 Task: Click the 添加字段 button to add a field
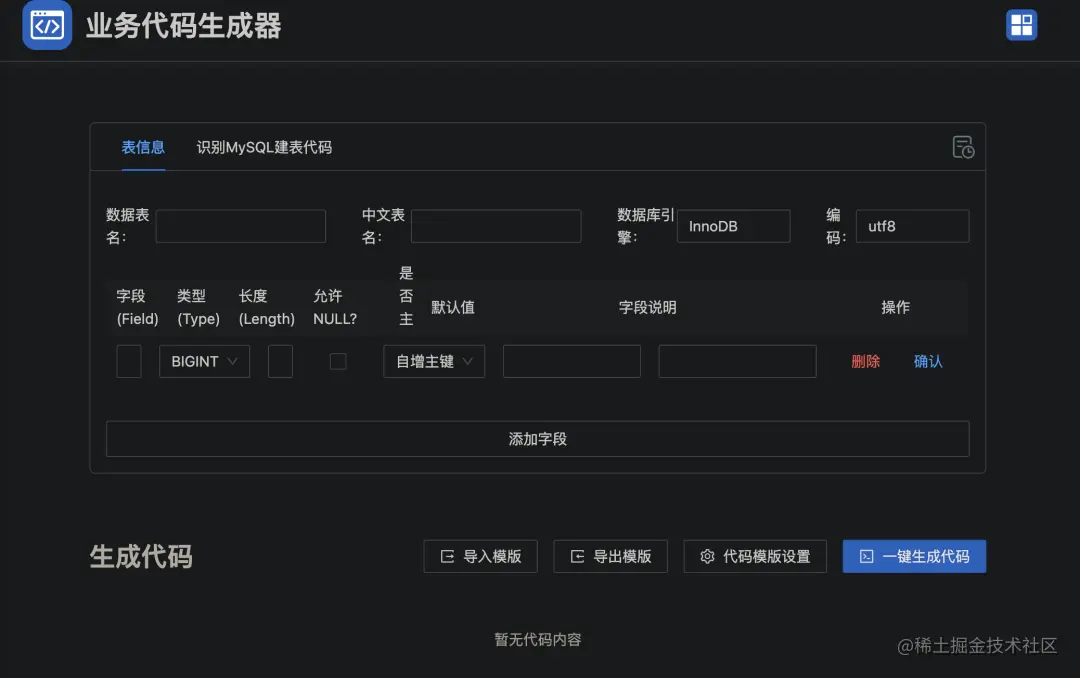tap(537, 438)
